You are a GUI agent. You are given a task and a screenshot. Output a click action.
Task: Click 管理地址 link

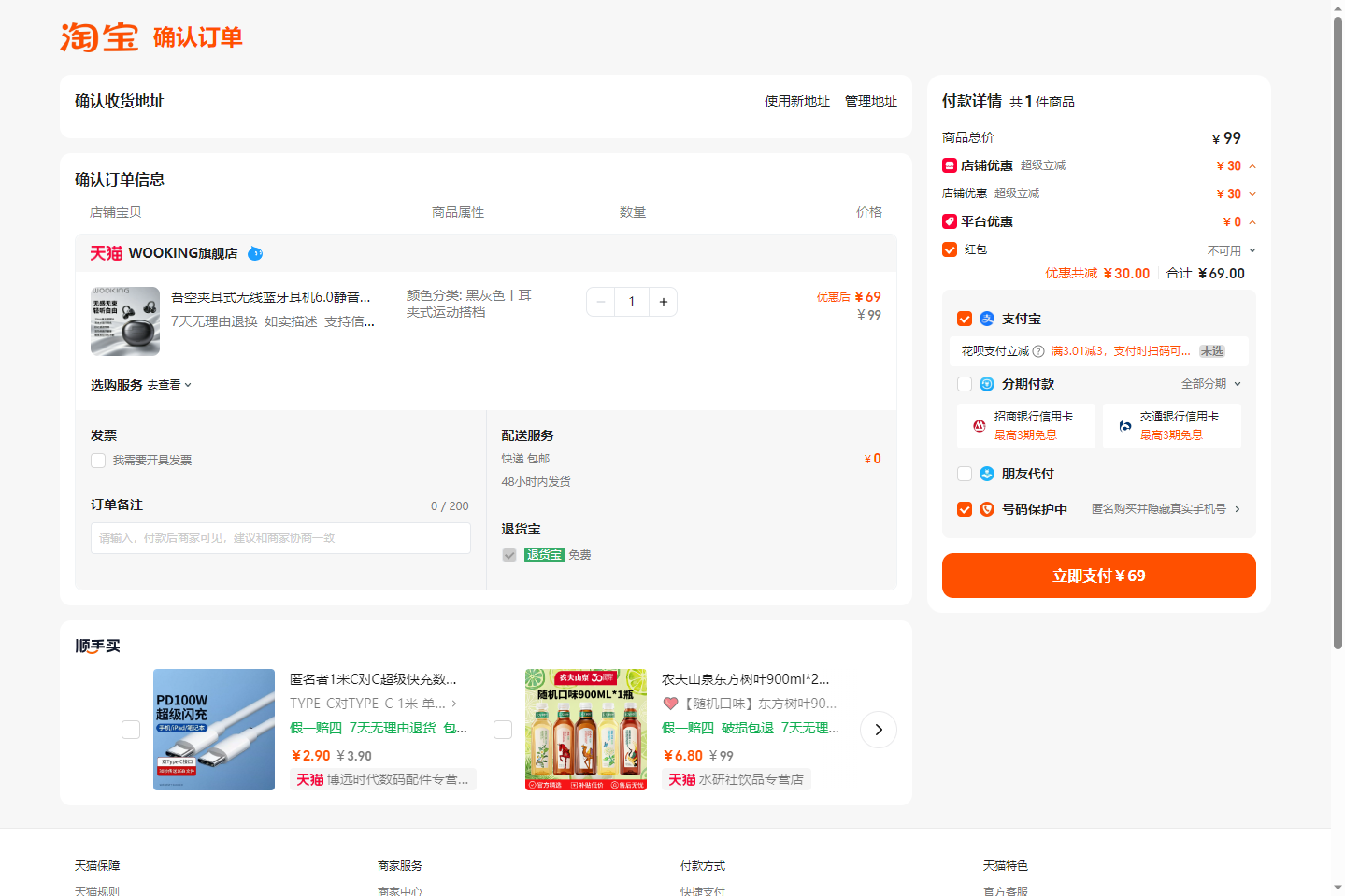point(871,101)
